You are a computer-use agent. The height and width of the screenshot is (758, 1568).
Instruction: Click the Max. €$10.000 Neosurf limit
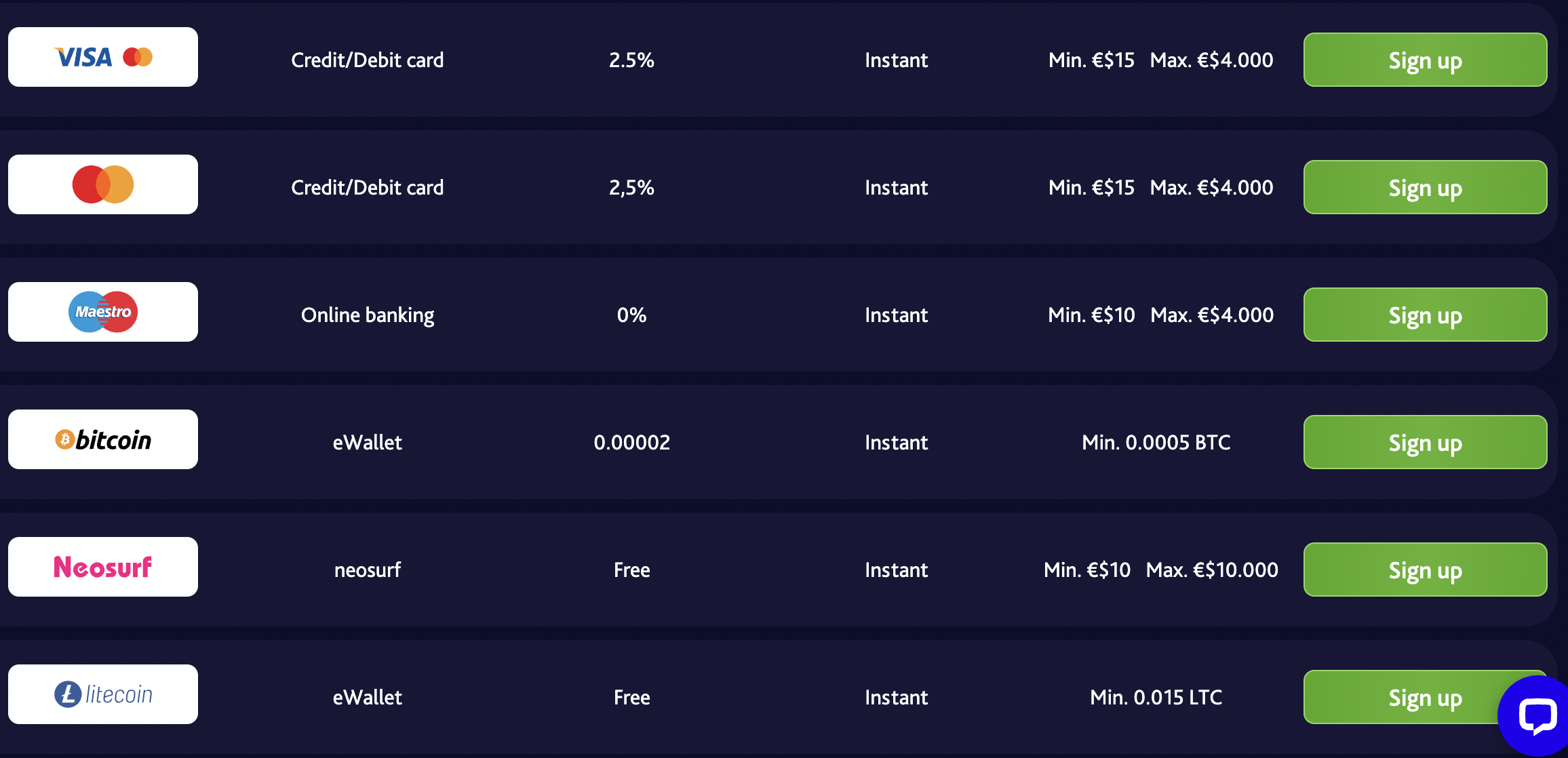click(1212, 570)
